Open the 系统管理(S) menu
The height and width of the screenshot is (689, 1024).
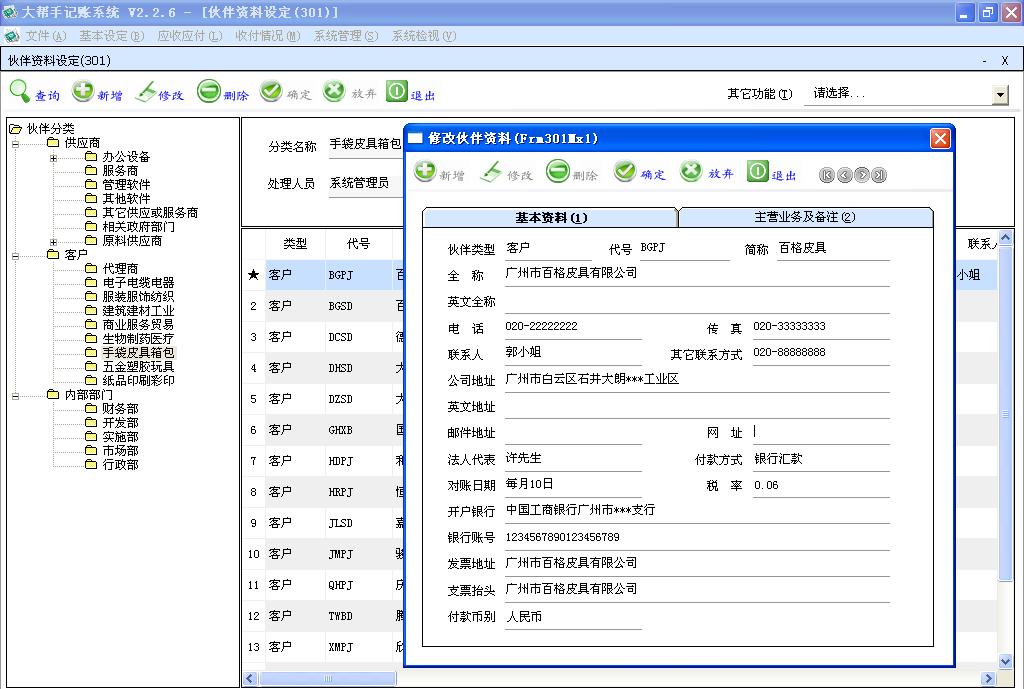(346, 36)
